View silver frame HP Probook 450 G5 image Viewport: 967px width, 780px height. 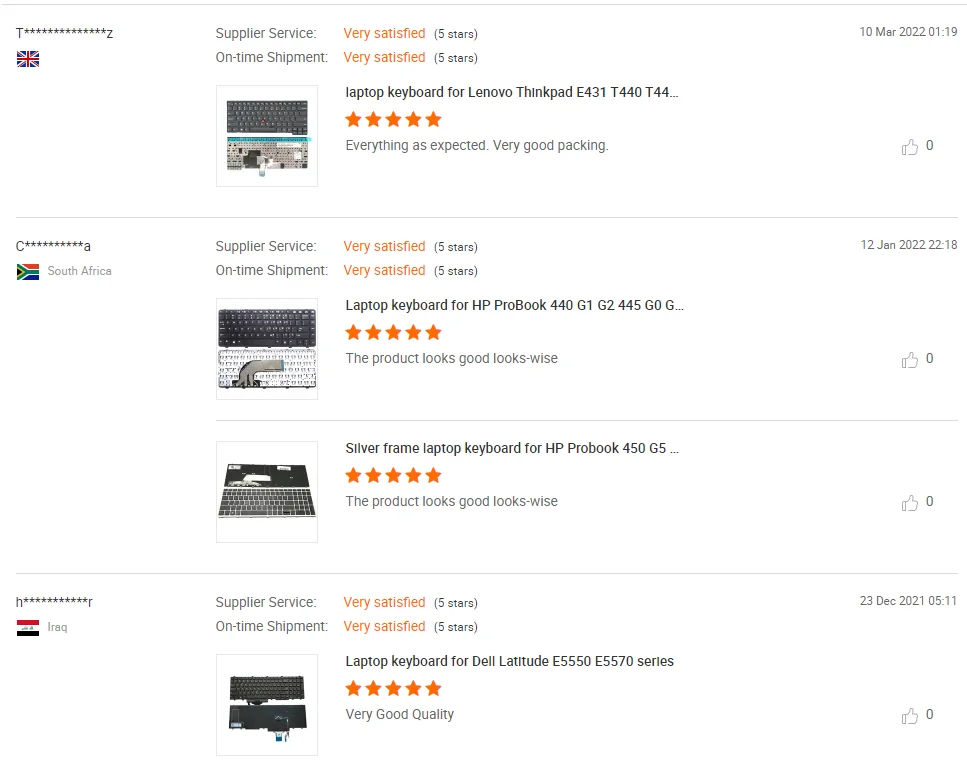[x=267, y=492]
